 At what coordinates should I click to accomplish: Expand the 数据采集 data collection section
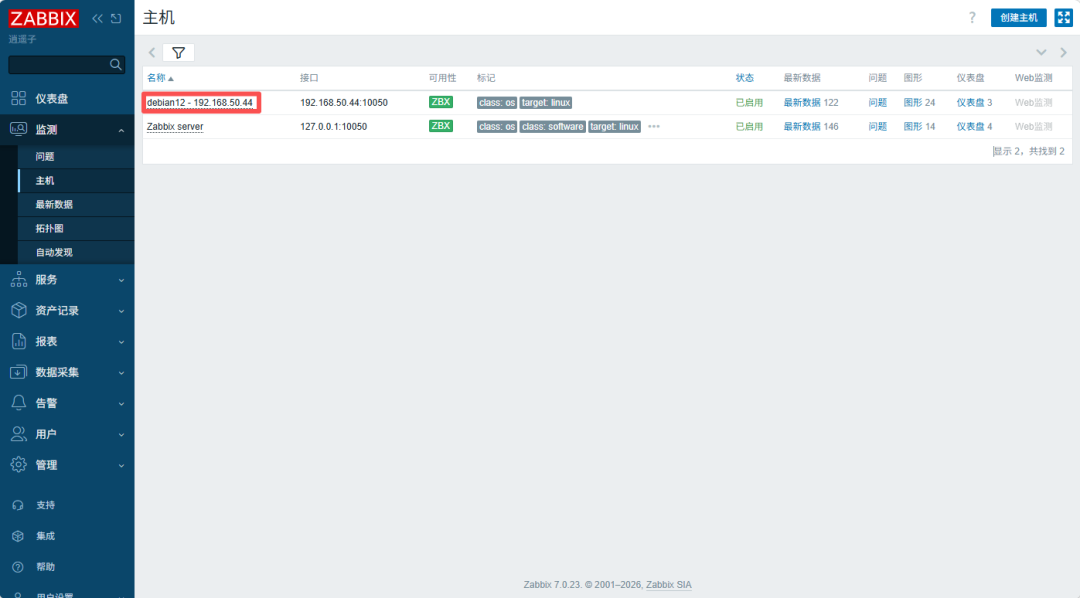pyautogui.click(x=67, y=372)
